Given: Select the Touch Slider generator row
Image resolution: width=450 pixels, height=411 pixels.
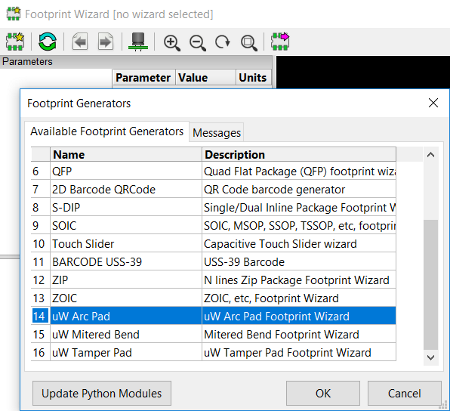Looking at the screenshot, I should point(214,244).
